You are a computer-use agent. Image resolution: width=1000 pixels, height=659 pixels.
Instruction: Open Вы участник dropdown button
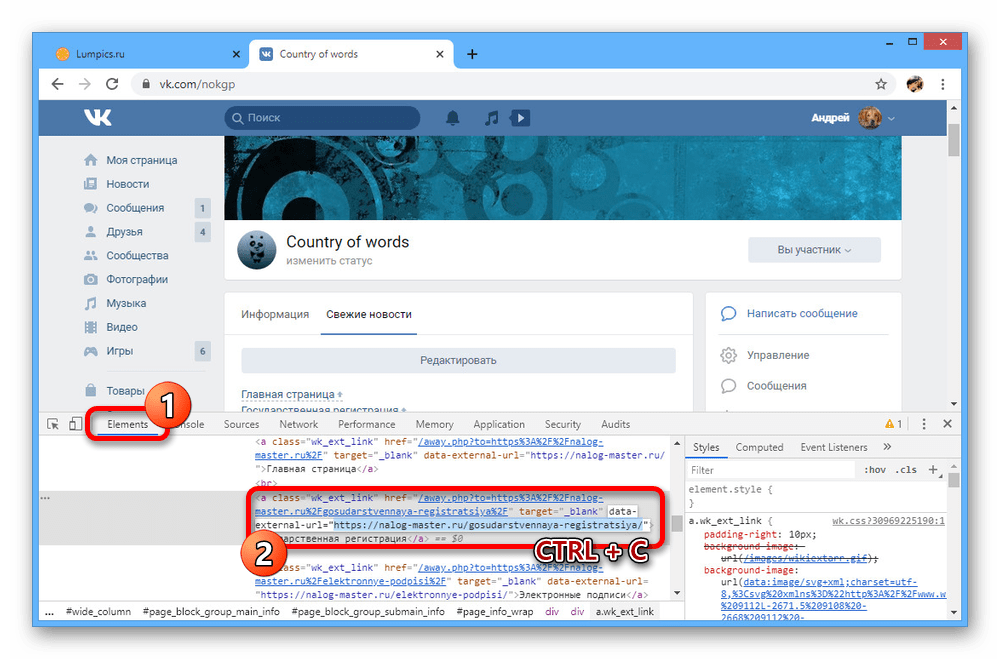tap(814, 250)
